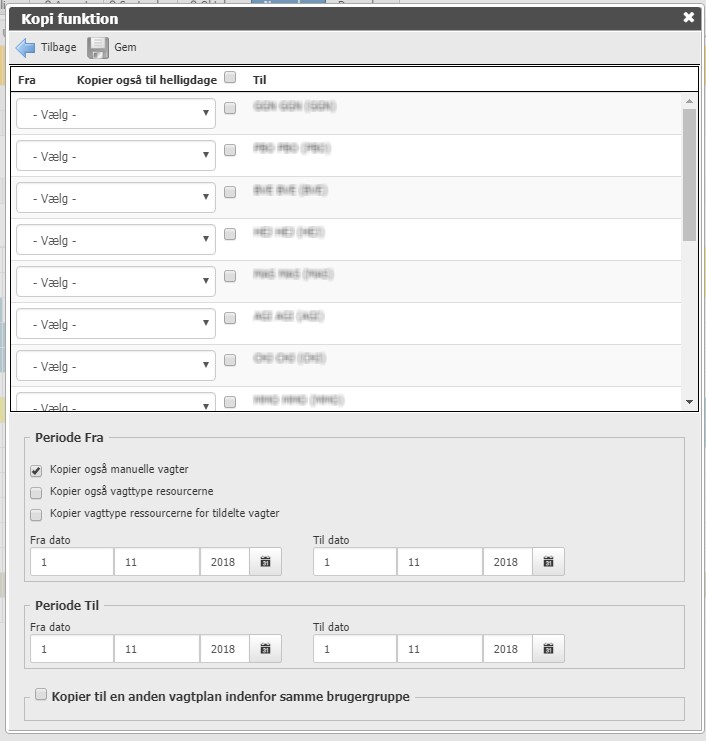Click the 'Gem' text label
Viewport: 706px width, 741px height.
(125, 47)
